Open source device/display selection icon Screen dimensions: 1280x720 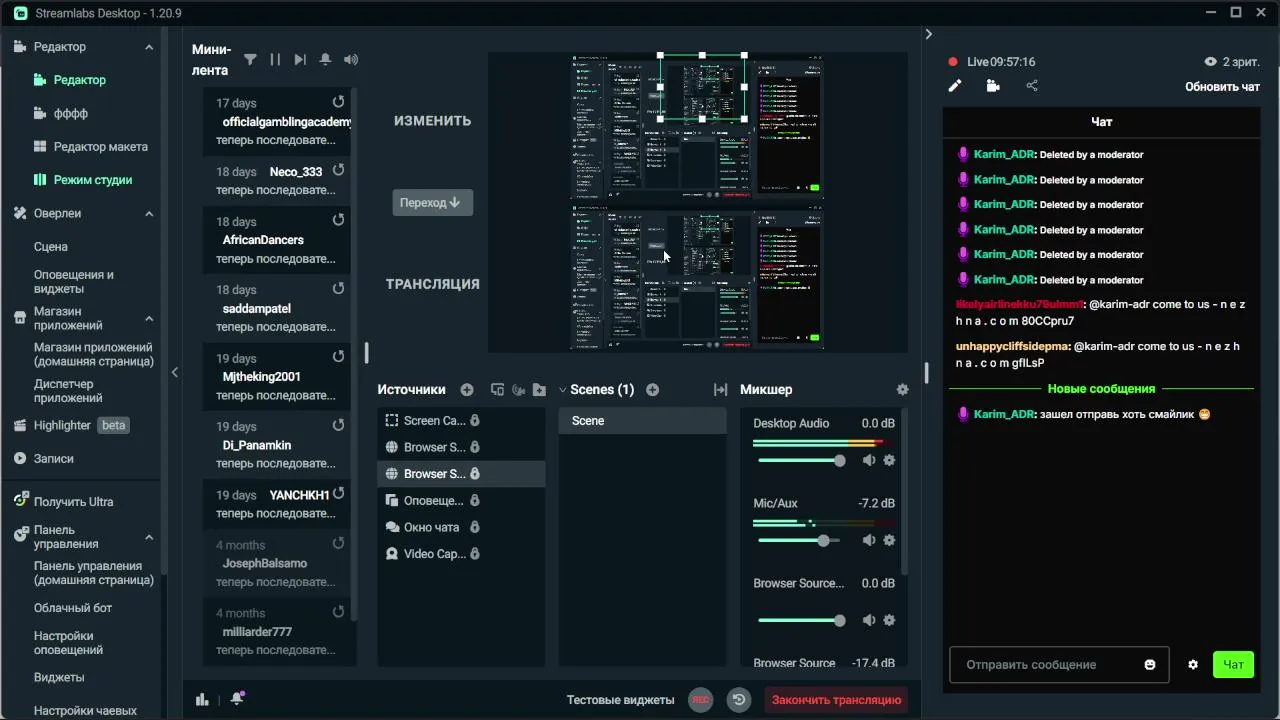coord(498,390)
